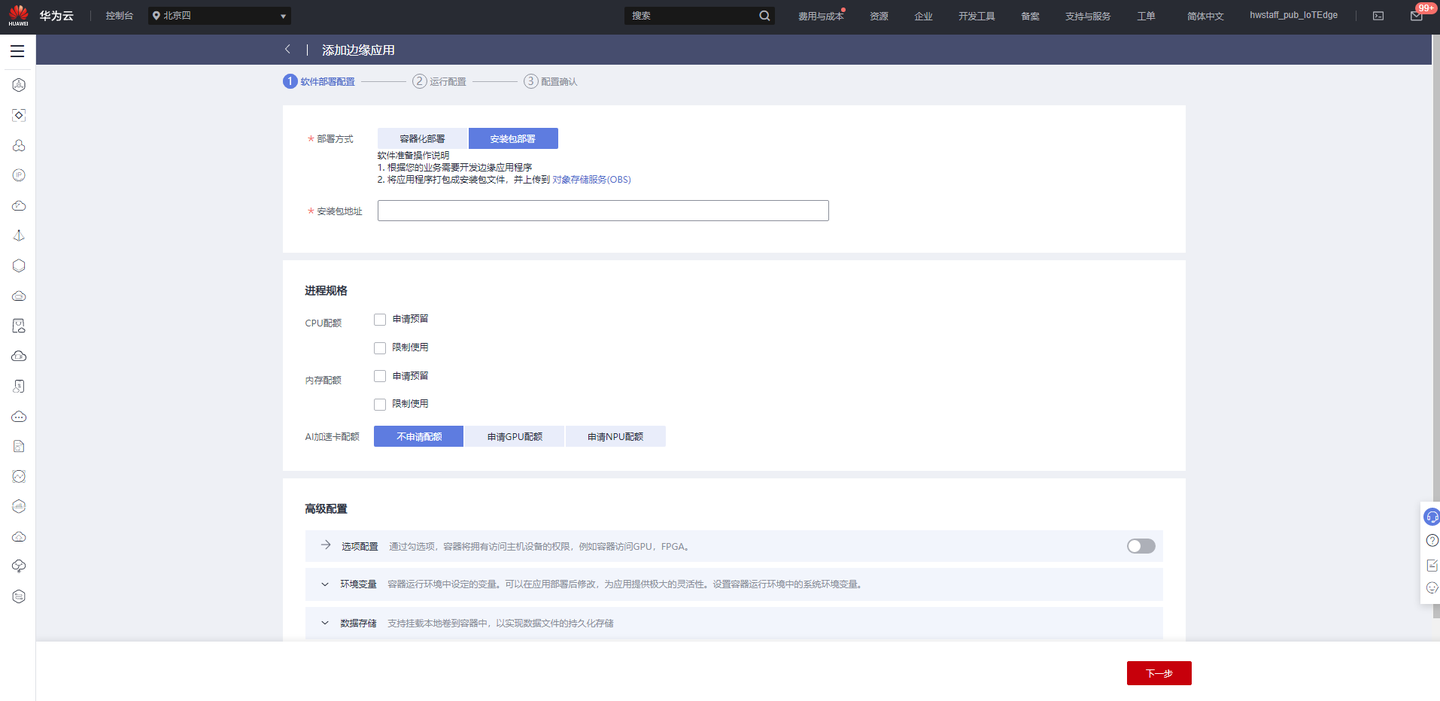
Task: Click the 安装包地址 input field
Action: pyautogui.click(x=602, y=210)
